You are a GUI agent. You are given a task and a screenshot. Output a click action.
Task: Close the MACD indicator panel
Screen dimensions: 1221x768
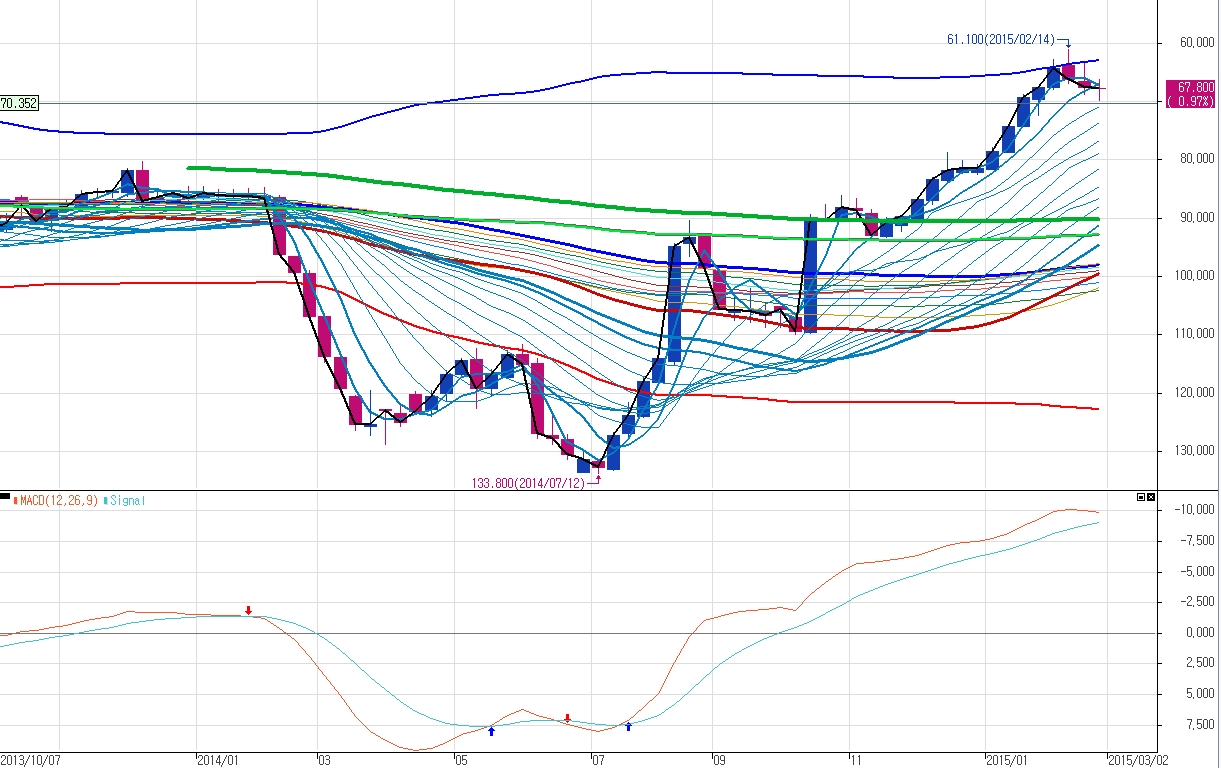[1150, 497]
